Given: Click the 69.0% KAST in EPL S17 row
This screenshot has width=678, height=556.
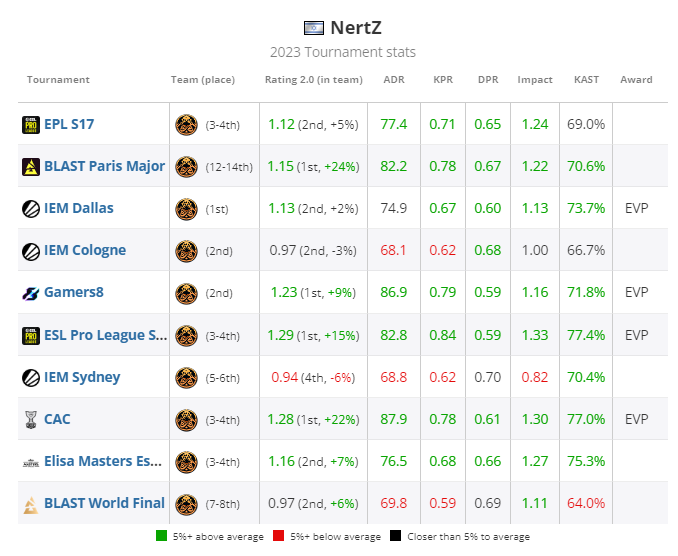Looking at the screenshot, I should [586, 125].
